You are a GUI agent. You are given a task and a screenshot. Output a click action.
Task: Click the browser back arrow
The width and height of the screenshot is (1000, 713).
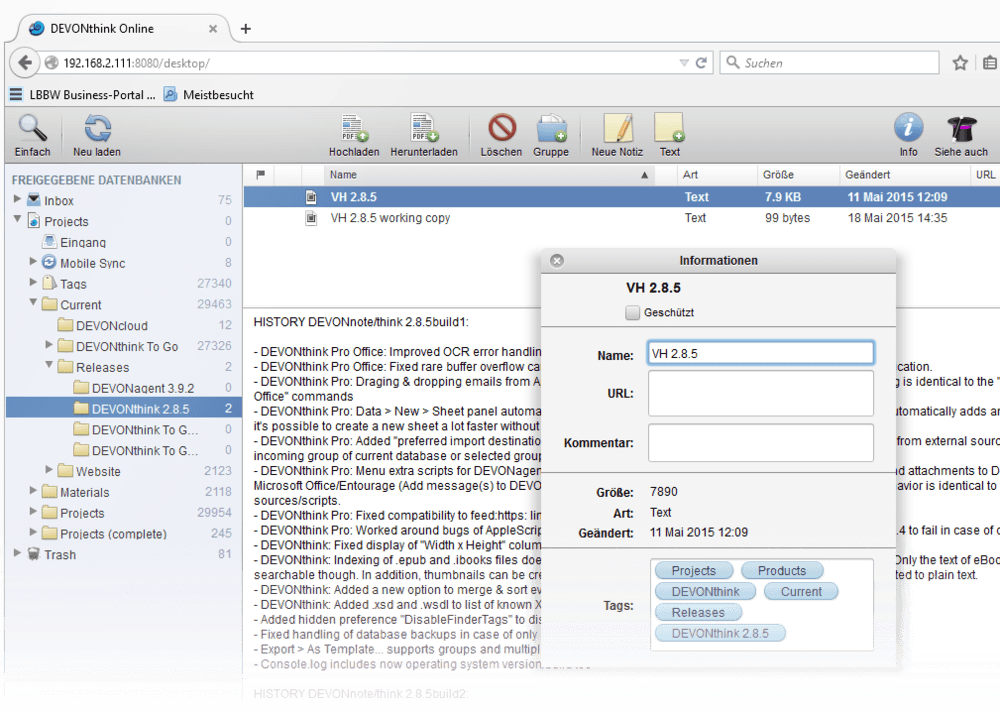click(25, 62)
